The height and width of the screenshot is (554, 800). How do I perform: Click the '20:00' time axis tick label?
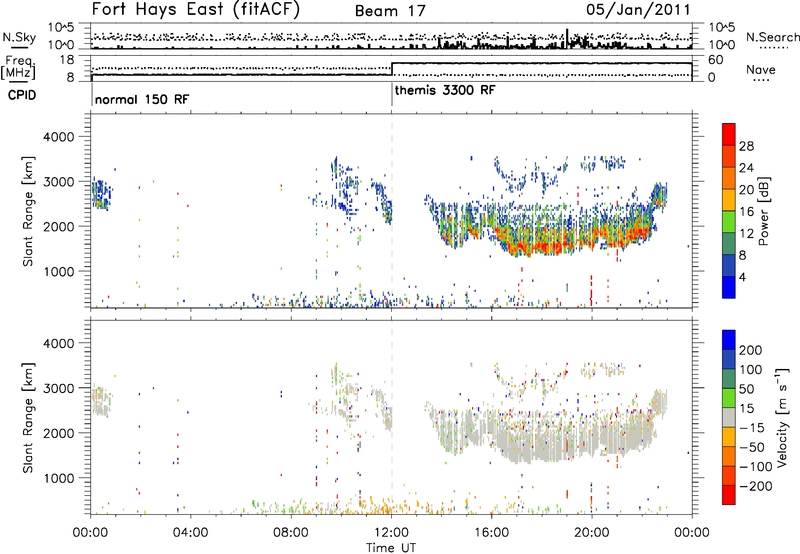591,533
